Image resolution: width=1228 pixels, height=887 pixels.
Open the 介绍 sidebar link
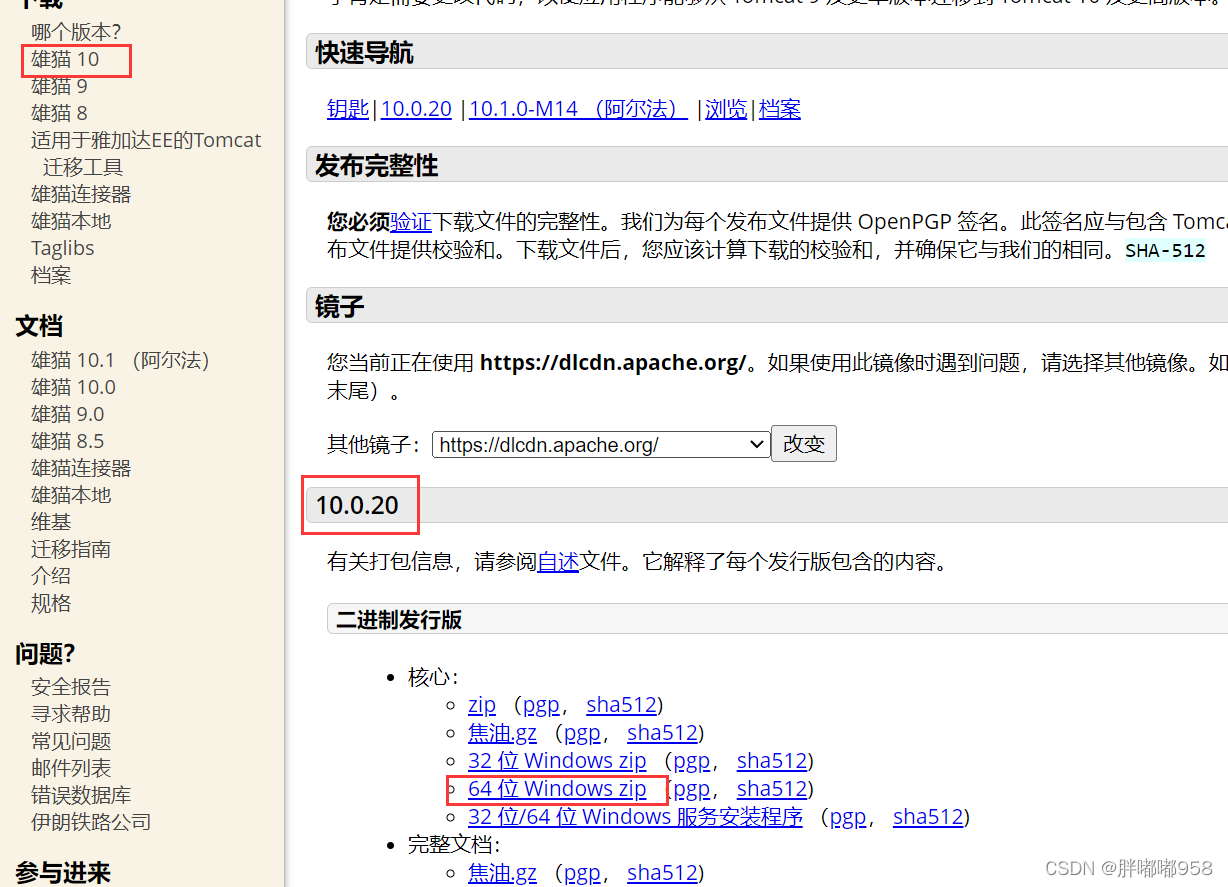51,576
